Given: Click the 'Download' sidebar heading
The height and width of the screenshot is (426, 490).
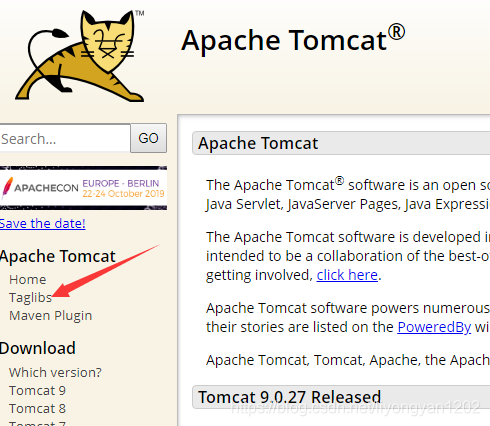Looking at the screenshot, I should 38,348.
